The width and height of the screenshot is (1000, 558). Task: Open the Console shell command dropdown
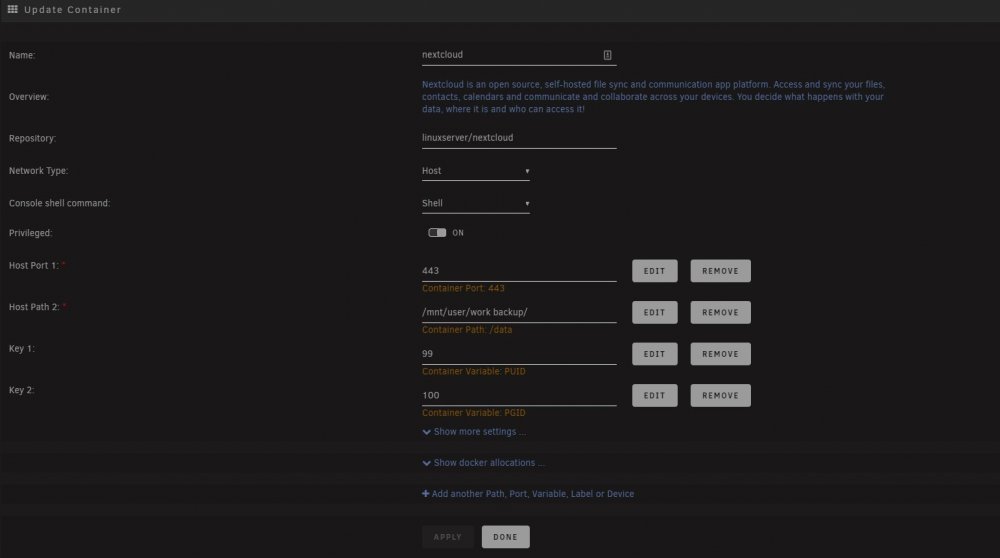[x=476, y=203]
